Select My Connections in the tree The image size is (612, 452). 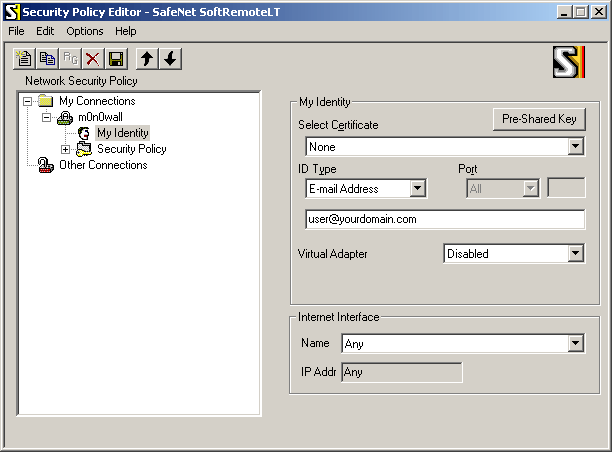click(97, 101)
